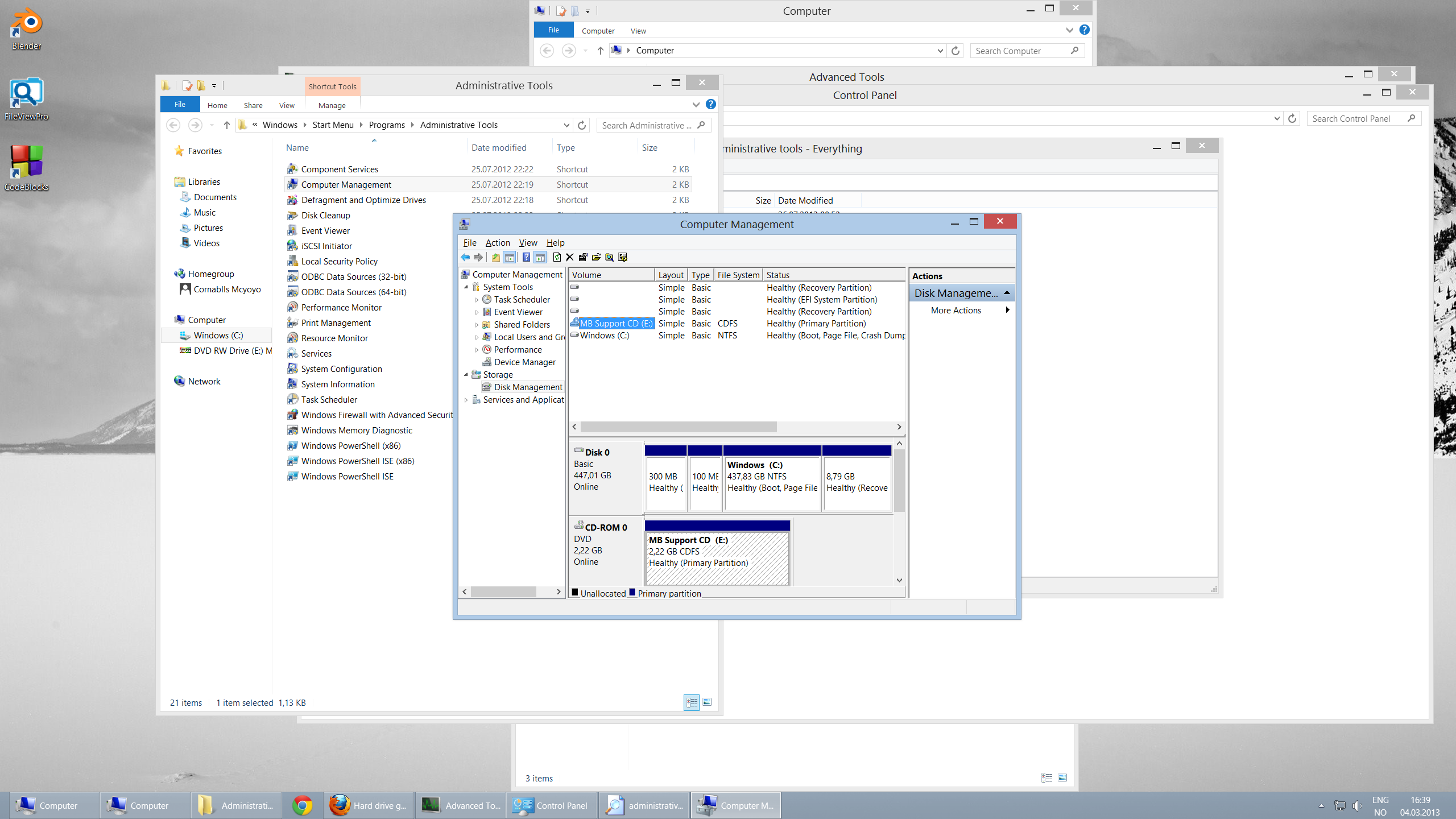The image size is (1456, 819).
Task: Click the Forward arrow in Computer Management toolbar
Action: point(478,258)
